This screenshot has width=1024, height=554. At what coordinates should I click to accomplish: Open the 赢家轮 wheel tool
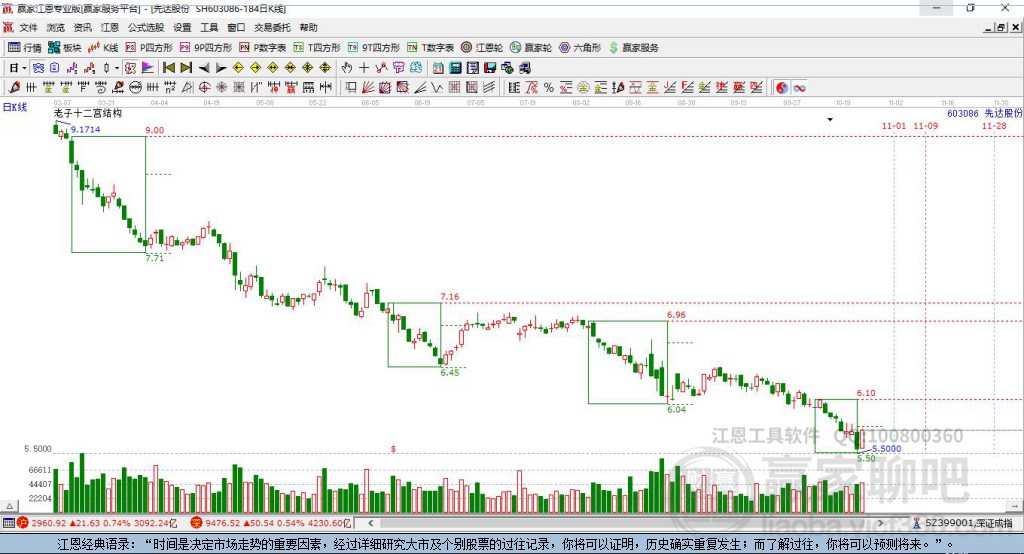click(531, 48)
